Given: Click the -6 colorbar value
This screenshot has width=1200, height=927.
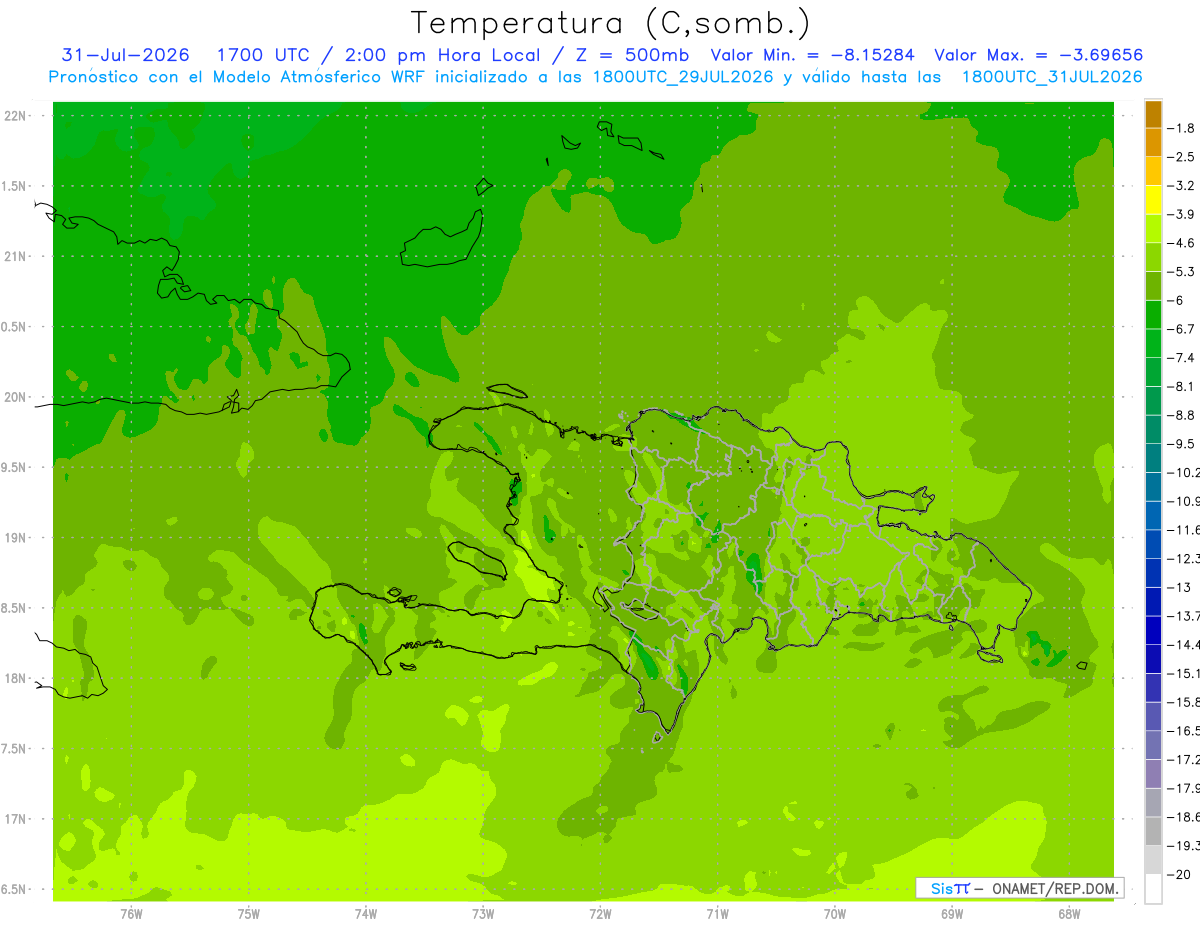Looking at the screenshot, I should pyautogui.click(x=1176, y=300).
